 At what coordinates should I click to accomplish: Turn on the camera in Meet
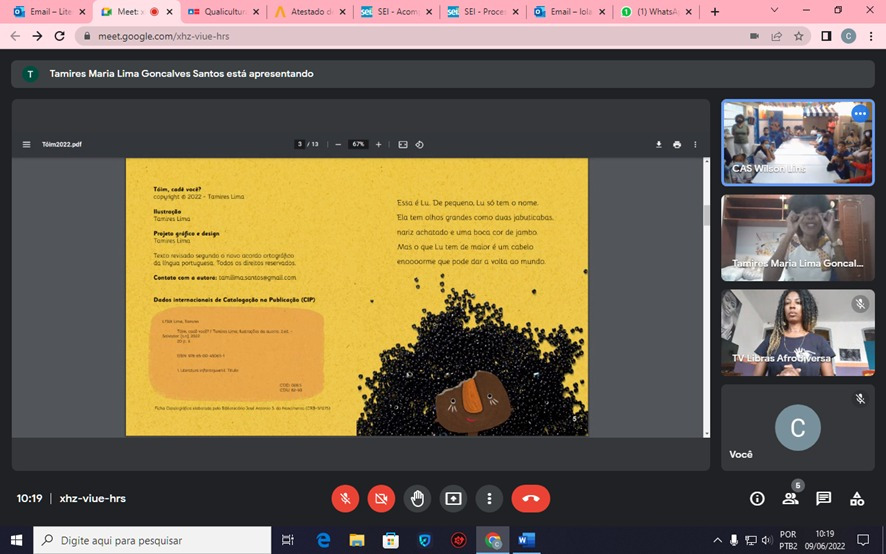381,499
